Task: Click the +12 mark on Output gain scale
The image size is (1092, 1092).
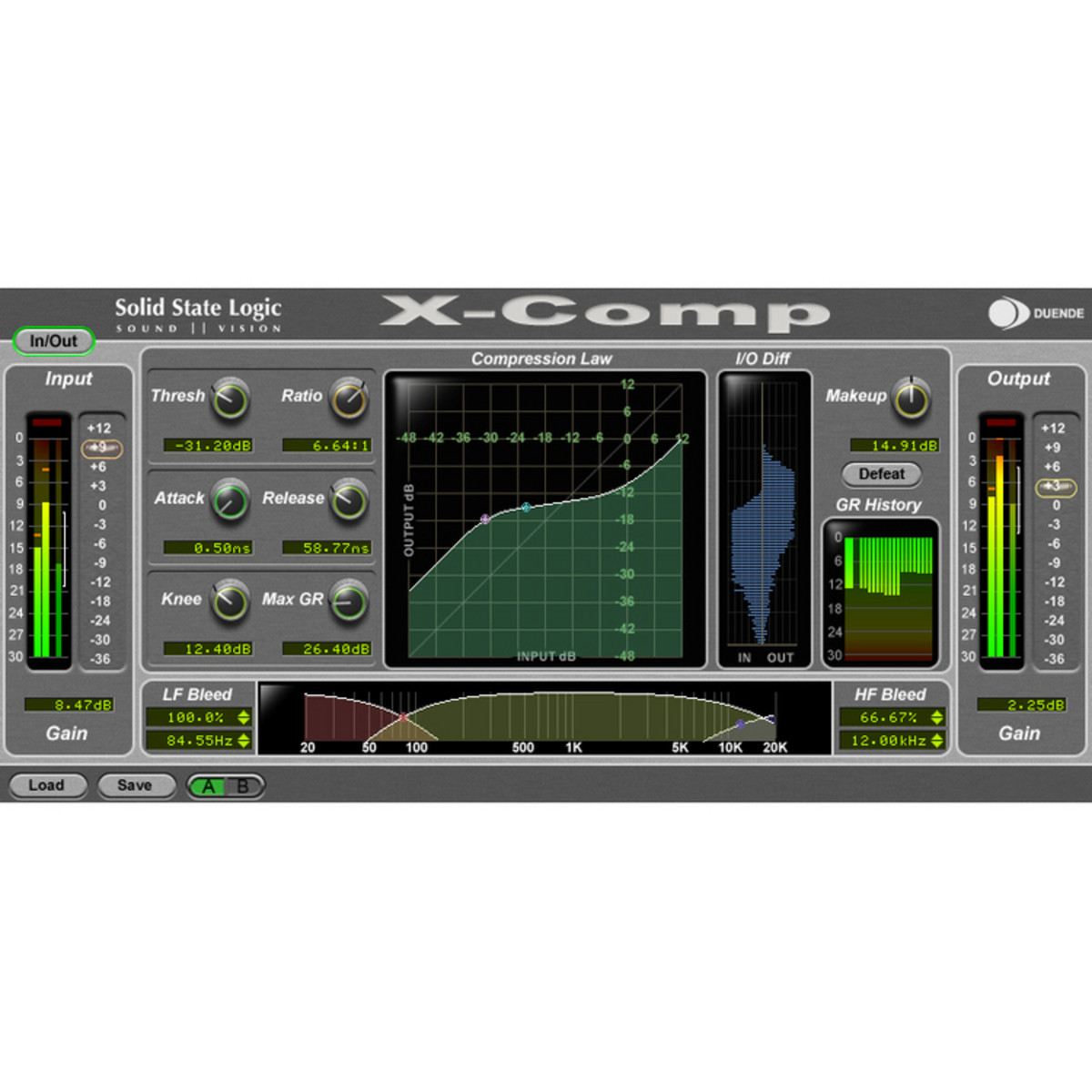Action: 1053,428
